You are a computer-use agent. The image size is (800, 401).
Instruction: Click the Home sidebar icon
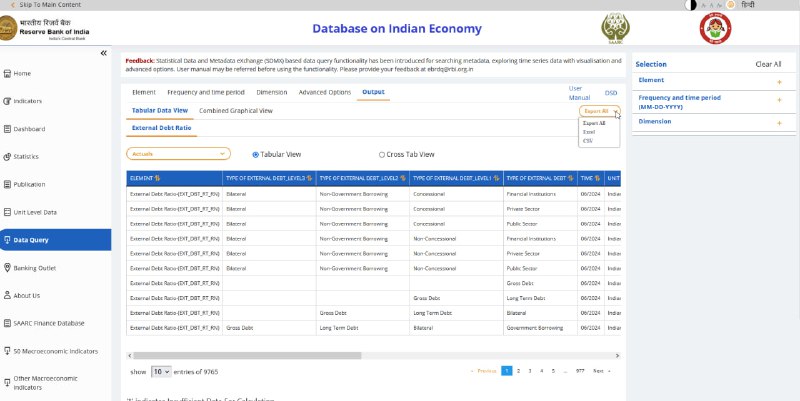coord(7,73)
